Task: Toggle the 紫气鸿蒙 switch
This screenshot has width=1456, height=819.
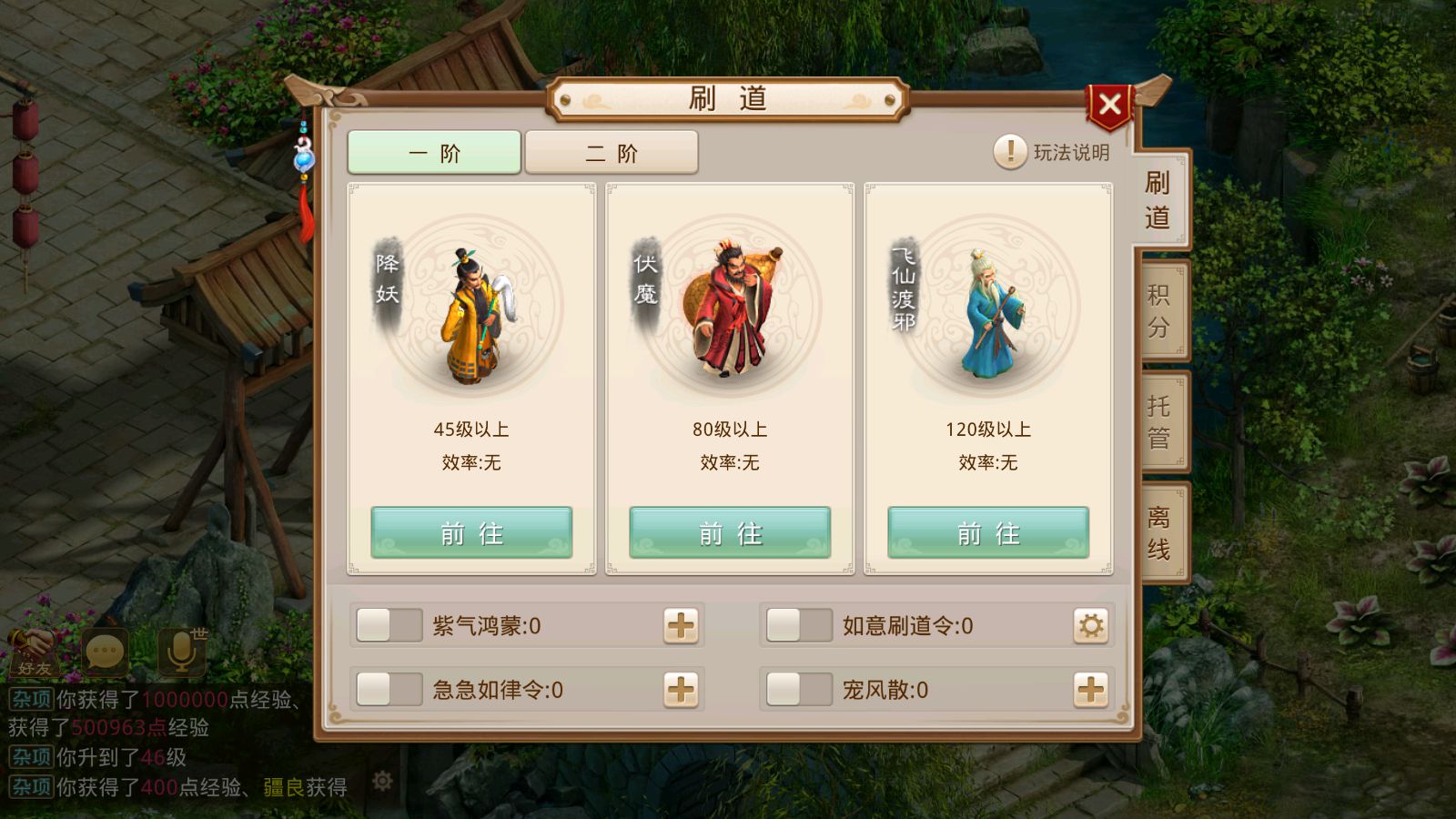Action: pos(389,626)
